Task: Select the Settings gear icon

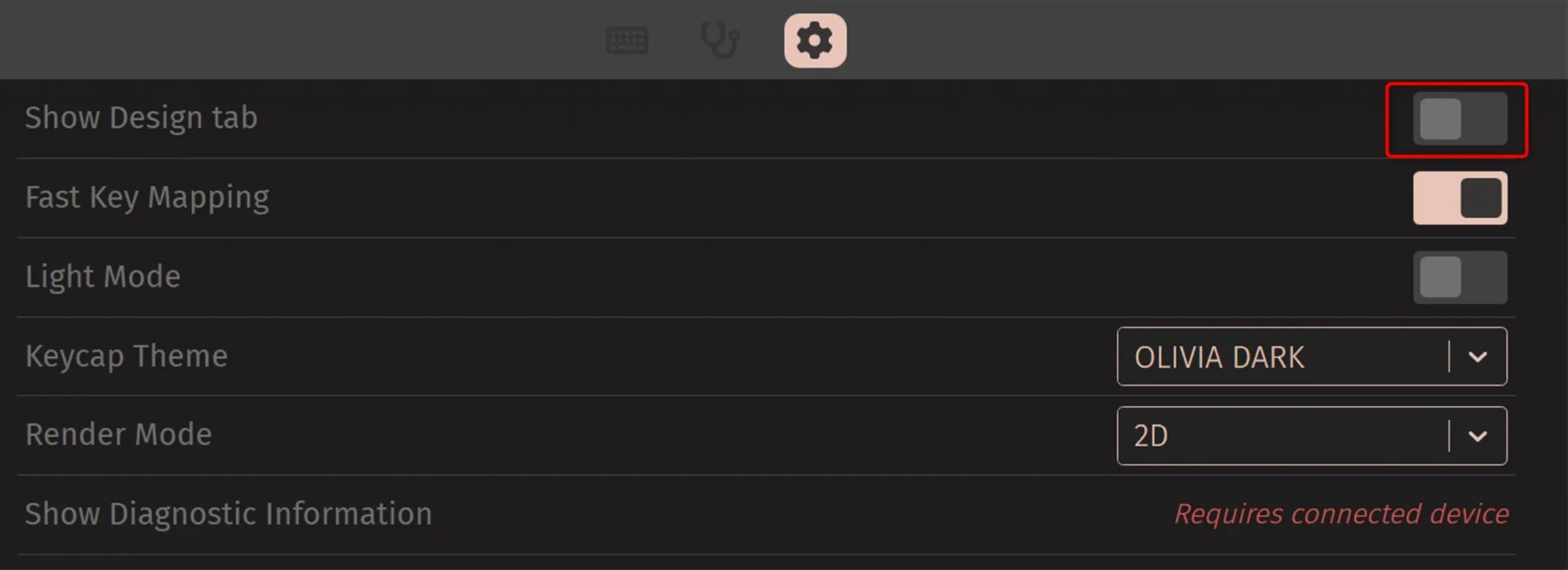Action: tap(815, 40)
